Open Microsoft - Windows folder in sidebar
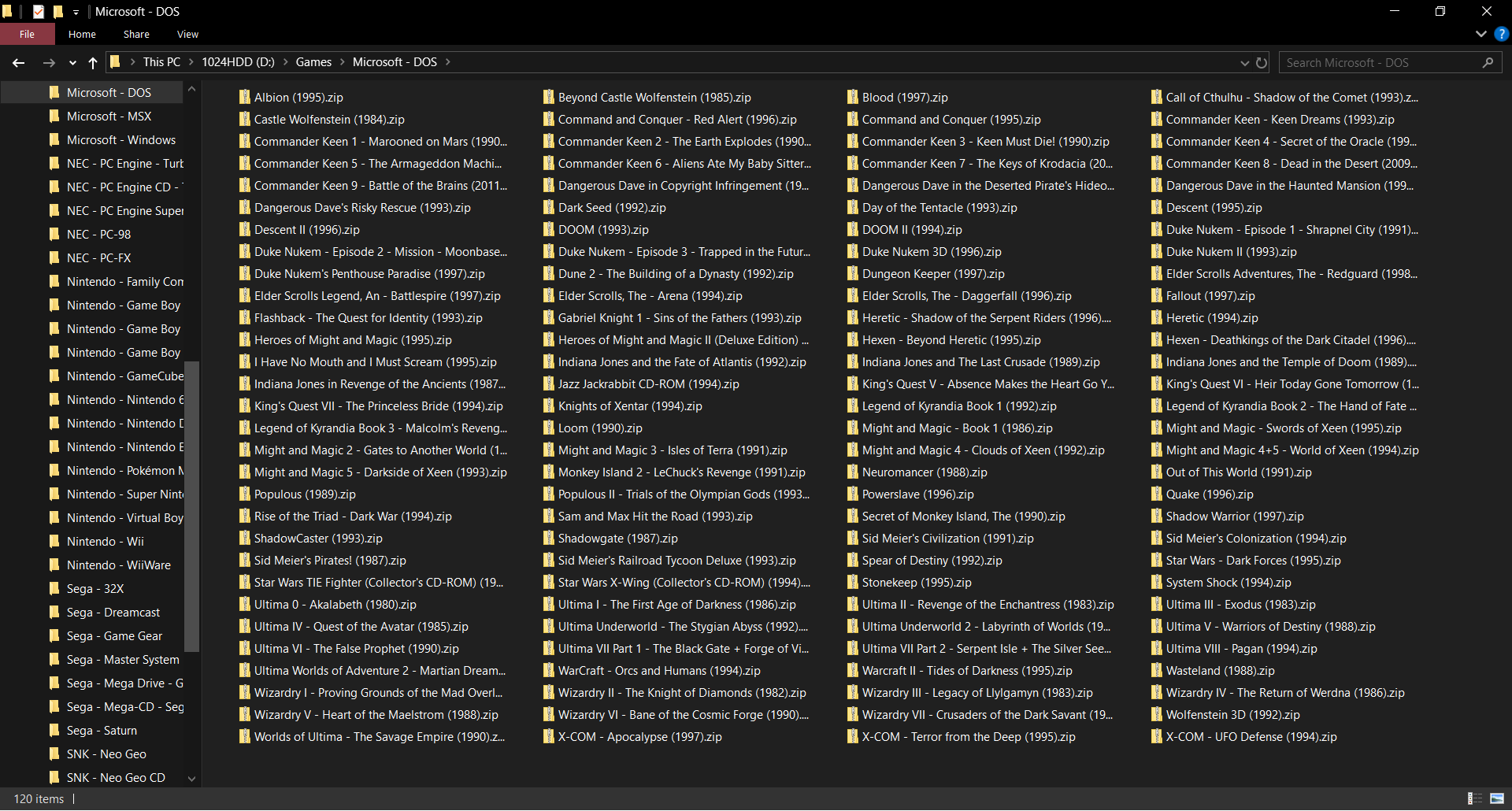This screenshot has width=1512, height=811. 121,140
